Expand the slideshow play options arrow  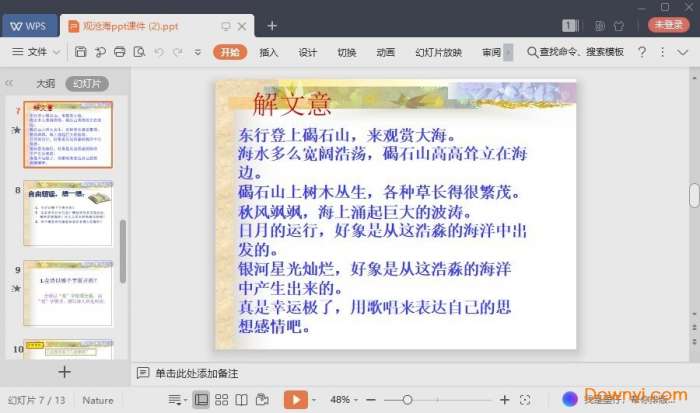coord(314,400)
